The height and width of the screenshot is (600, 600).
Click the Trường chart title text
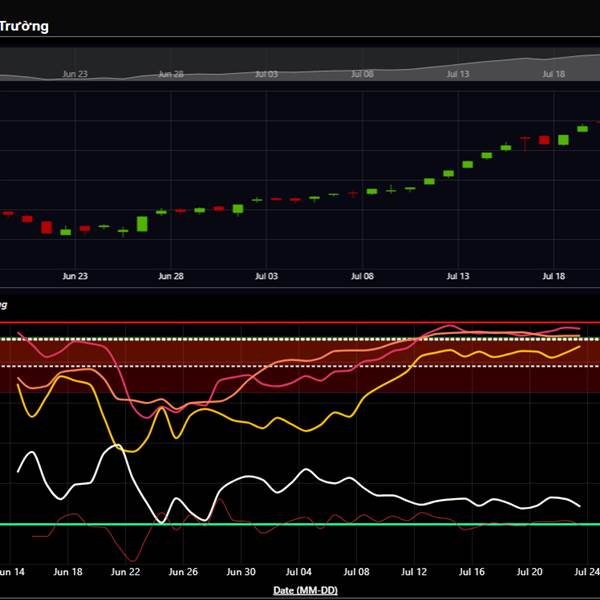coord(24,26)
